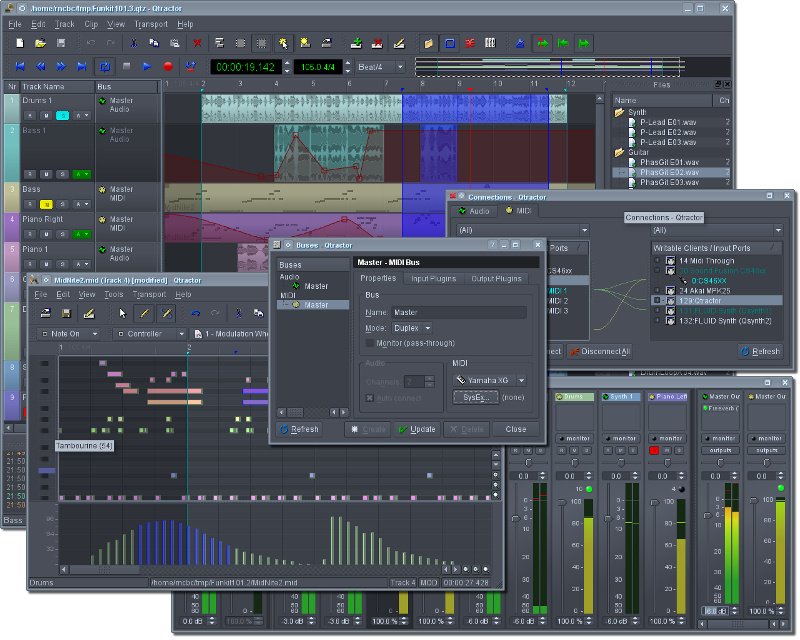Select PhasGil E02.wav in the Files panel

click(x=670, y=173)
